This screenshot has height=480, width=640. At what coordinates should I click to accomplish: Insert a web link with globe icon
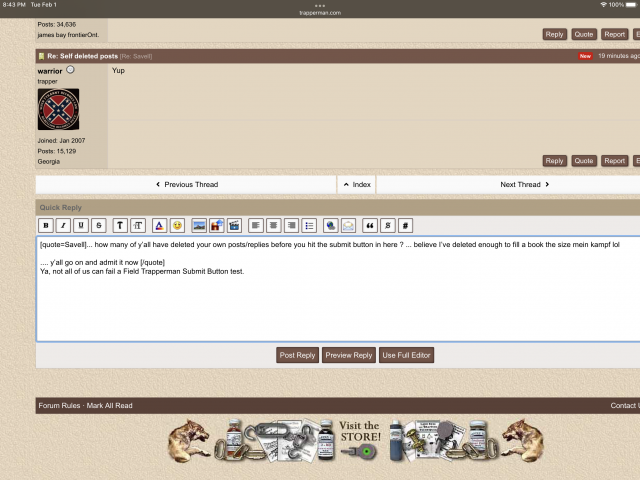[331, 225]
